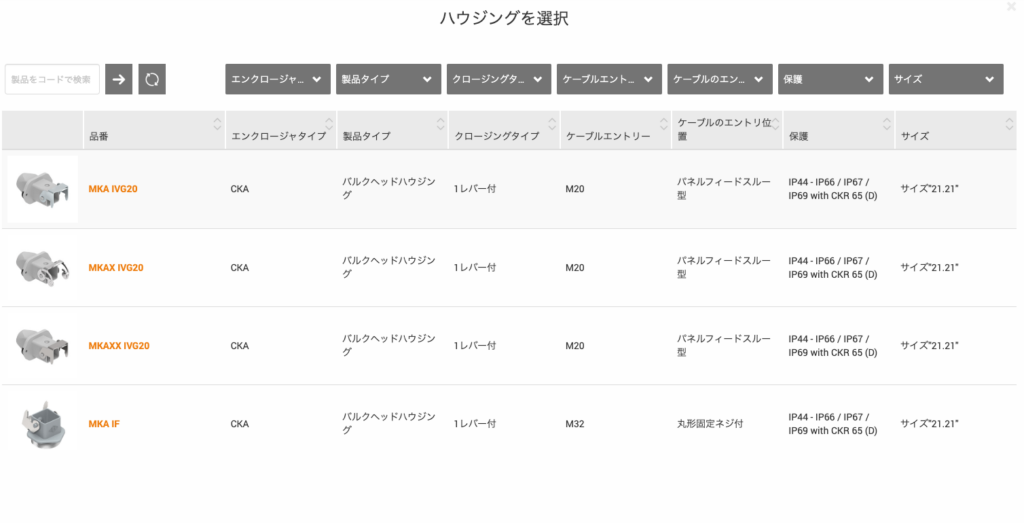Close the ハウジングを選択 dialog
This screenshot has width=1024, height=523.
pyautogui.click(x=1012, y=6)
